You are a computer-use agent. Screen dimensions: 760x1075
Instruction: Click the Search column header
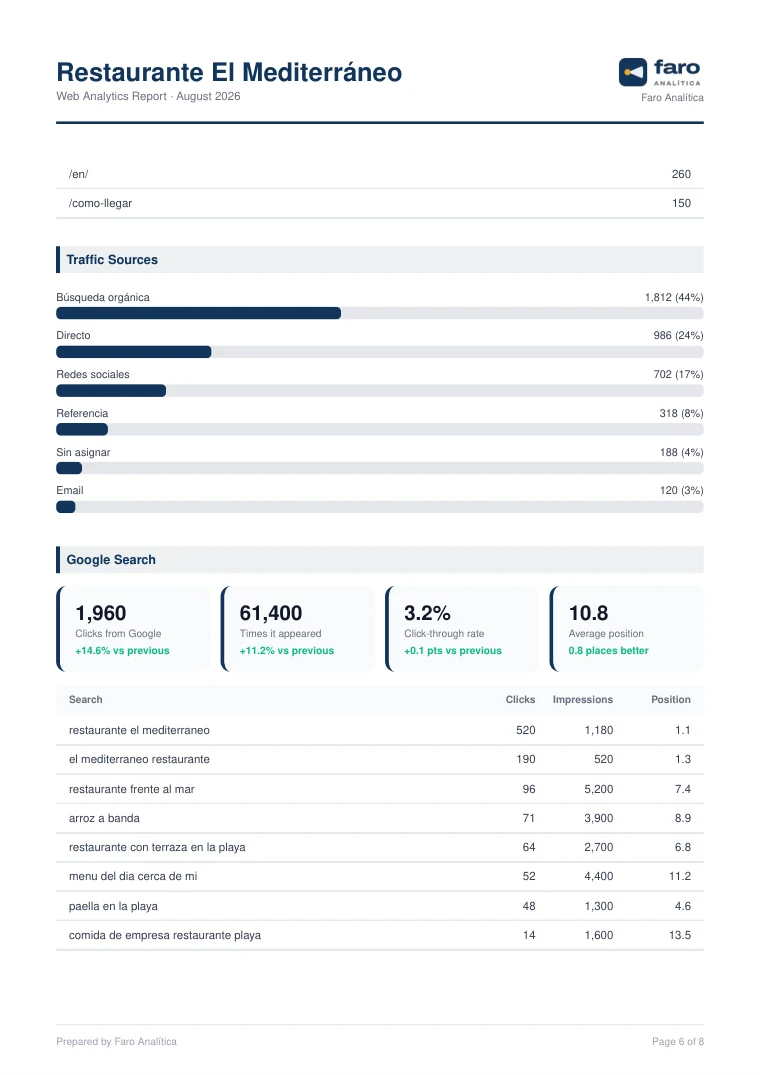click(x=86, y=700)
